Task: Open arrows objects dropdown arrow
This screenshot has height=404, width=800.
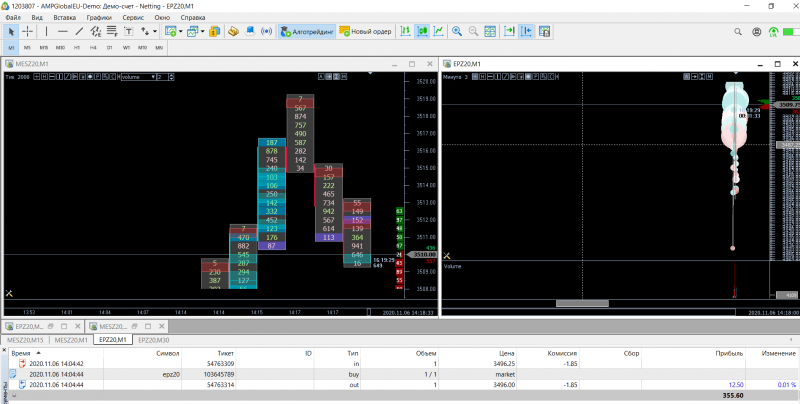Action: coord(155,32)
